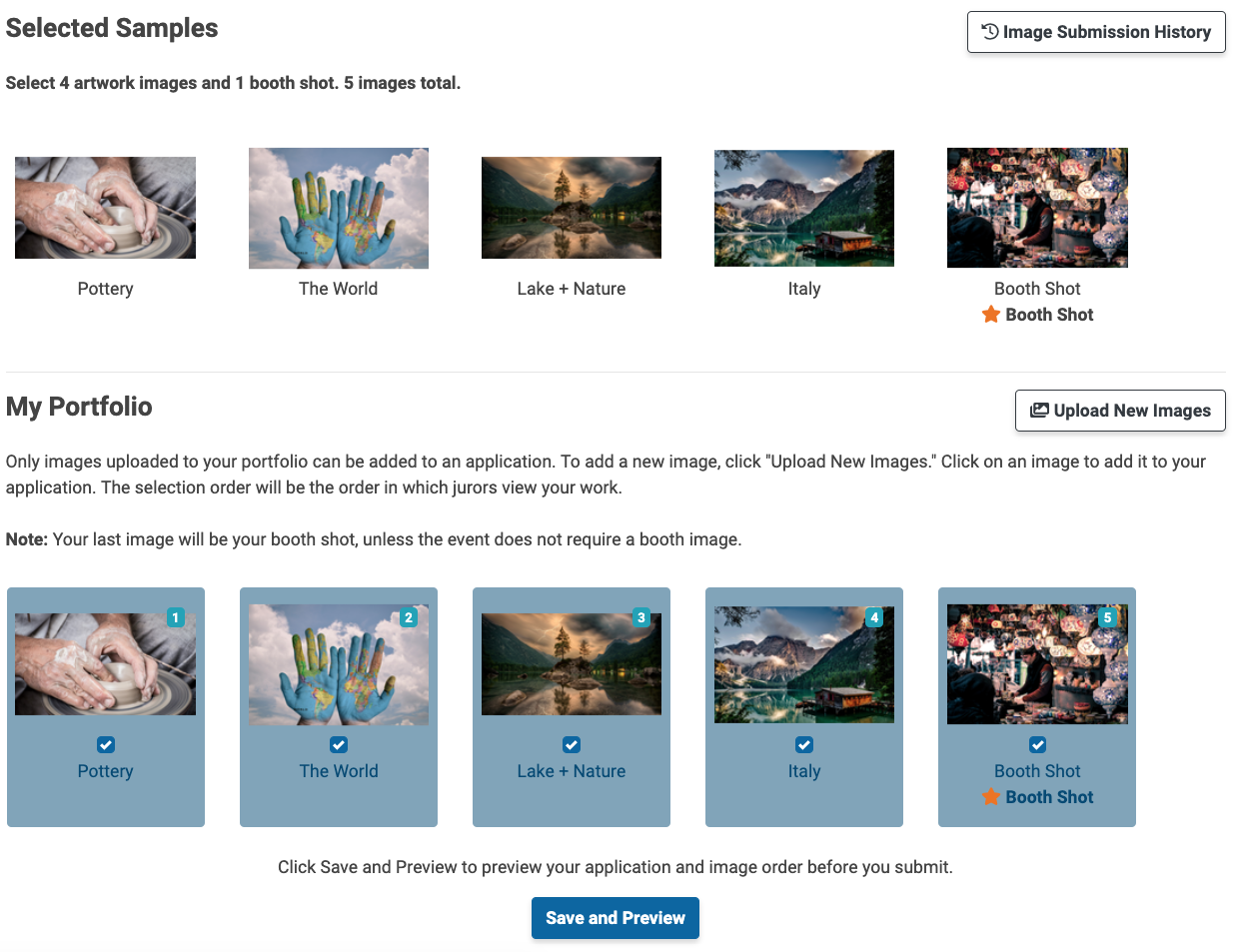Deselect the Lake + Nature checkbox
1234x952 pixels.
pos(572,744)
